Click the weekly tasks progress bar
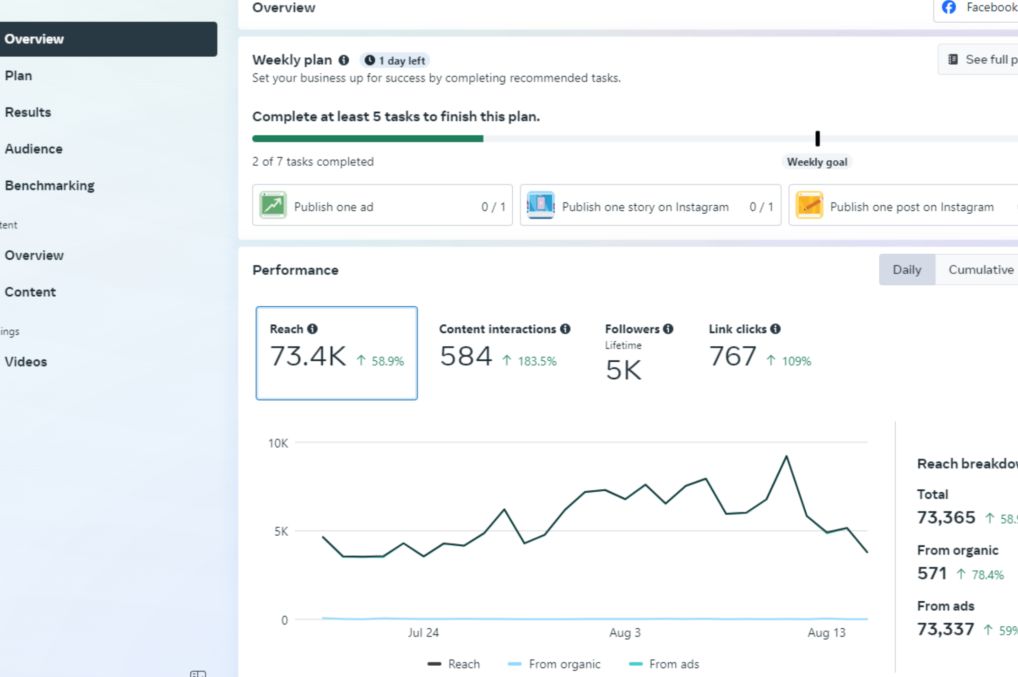The height and width of the screenshot is (677, 1018). pyautogui.click(x=635, y=138)
